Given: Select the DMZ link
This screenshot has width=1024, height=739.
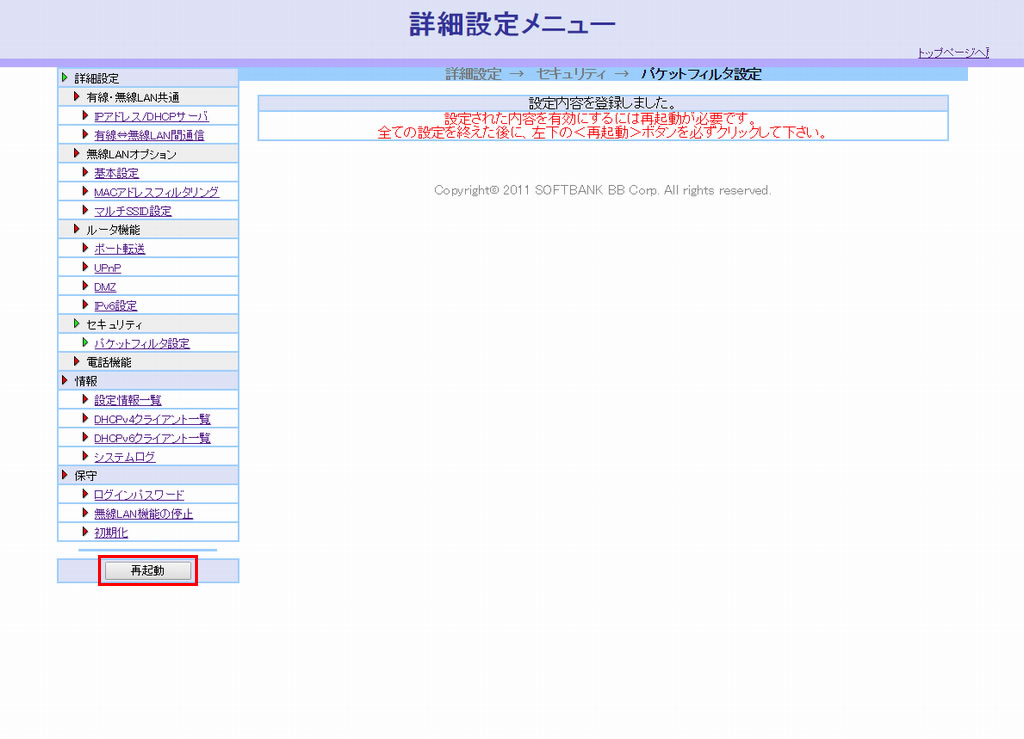Looking at the screenshot, I should pos(105,287).
